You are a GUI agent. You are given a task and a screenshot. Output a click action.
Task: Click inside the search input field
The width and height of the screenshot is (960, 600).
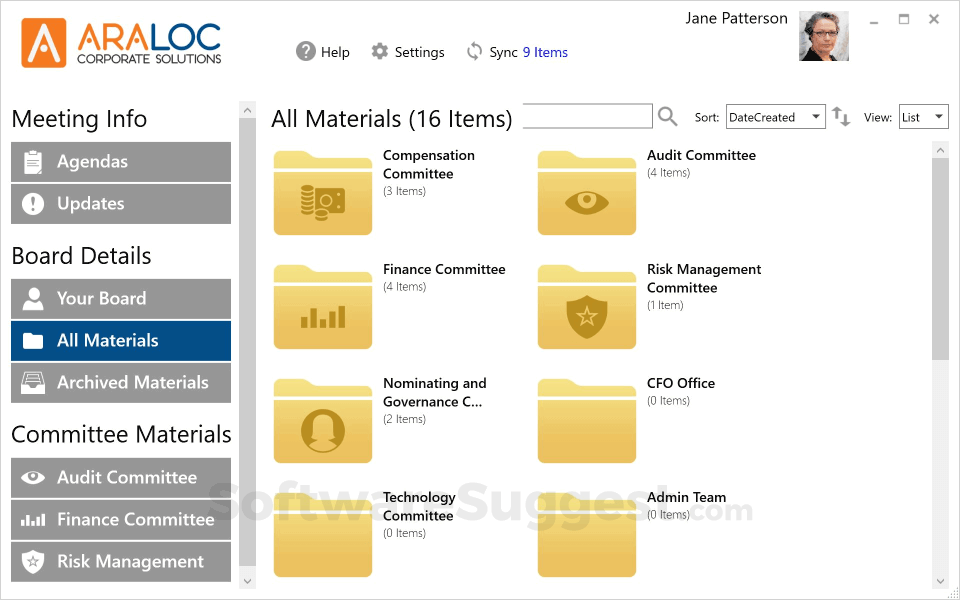coord(587,116)
